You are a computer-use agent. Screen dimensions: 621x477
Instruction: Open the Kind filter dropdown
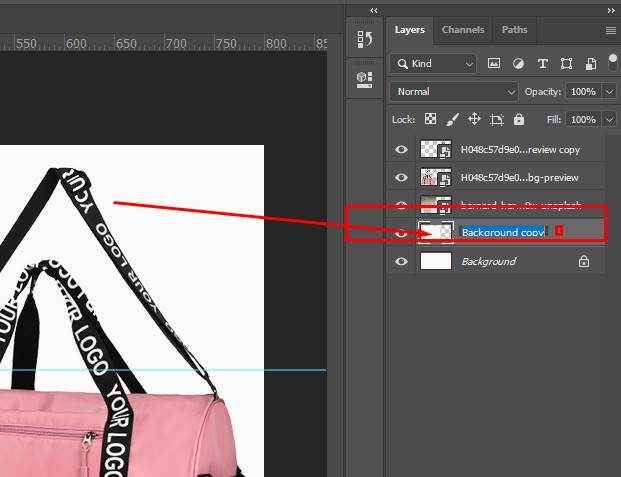(x=433, y=63)
